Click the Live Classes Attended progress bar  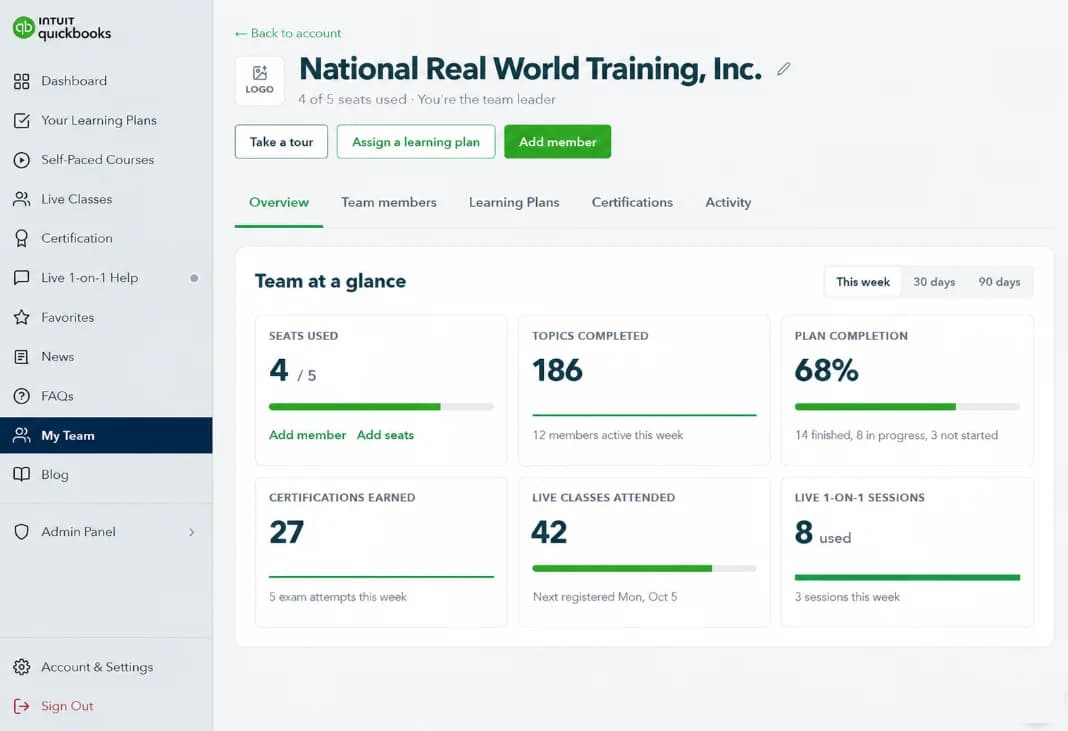(x=644, y=568)
